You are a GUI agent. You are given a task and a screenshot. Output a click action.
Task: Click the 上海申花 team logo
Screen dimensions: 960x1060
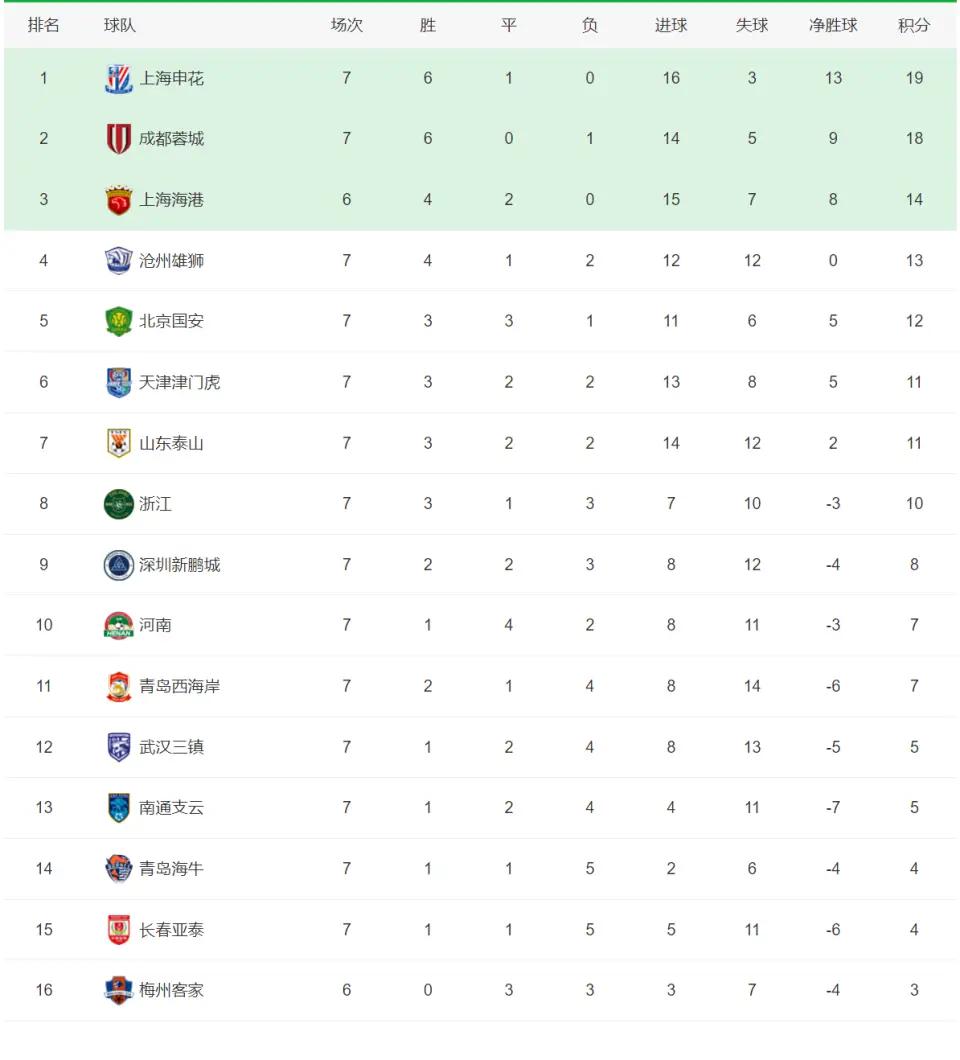pyautogui.click(x=119, y=78)
